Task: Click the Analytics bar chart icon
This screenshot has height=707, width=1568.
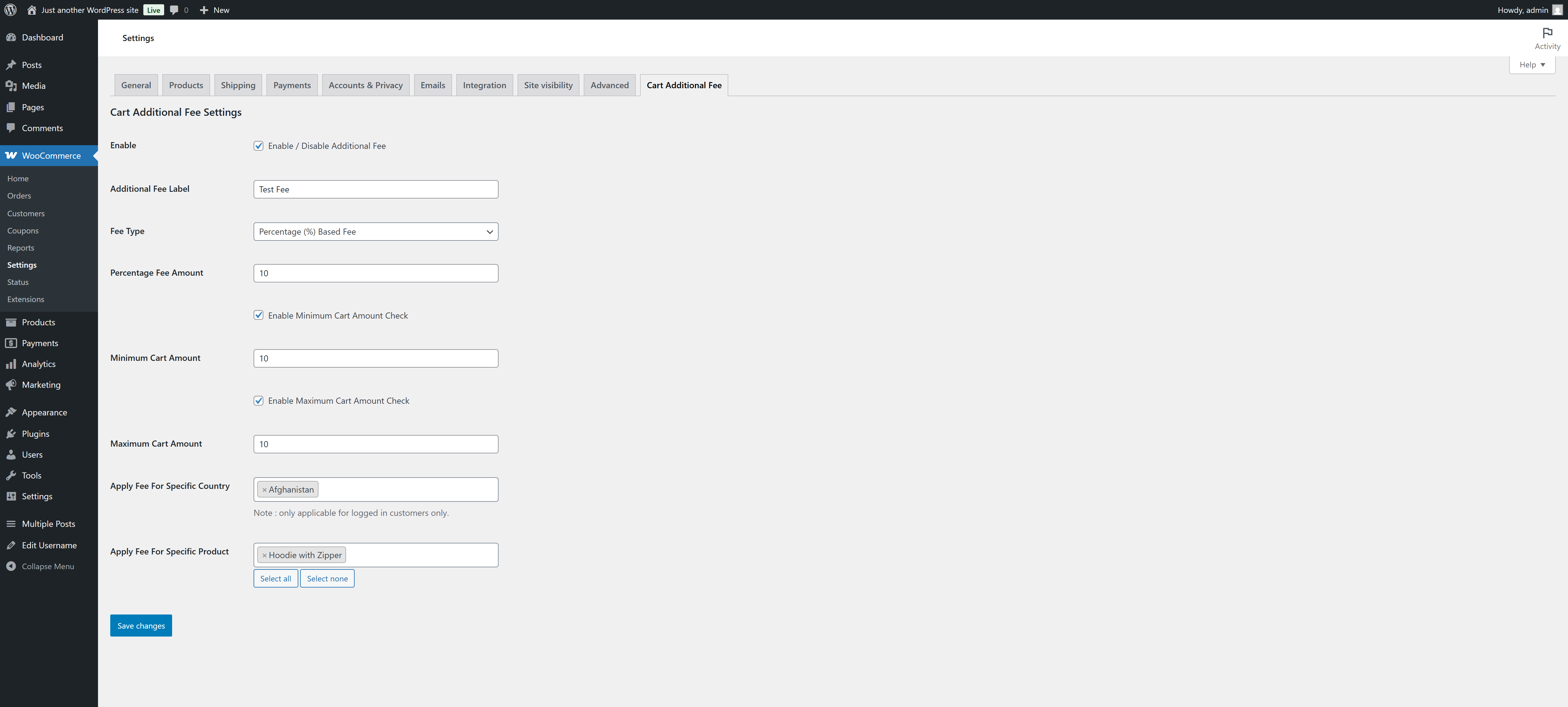Action: pyautogui.click(x=11, y=364)
